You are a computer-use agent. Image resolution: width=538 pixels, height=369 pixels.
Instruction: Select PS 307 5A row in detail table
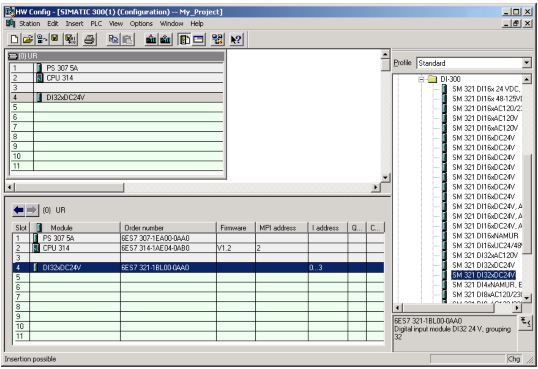pos(198,238)
